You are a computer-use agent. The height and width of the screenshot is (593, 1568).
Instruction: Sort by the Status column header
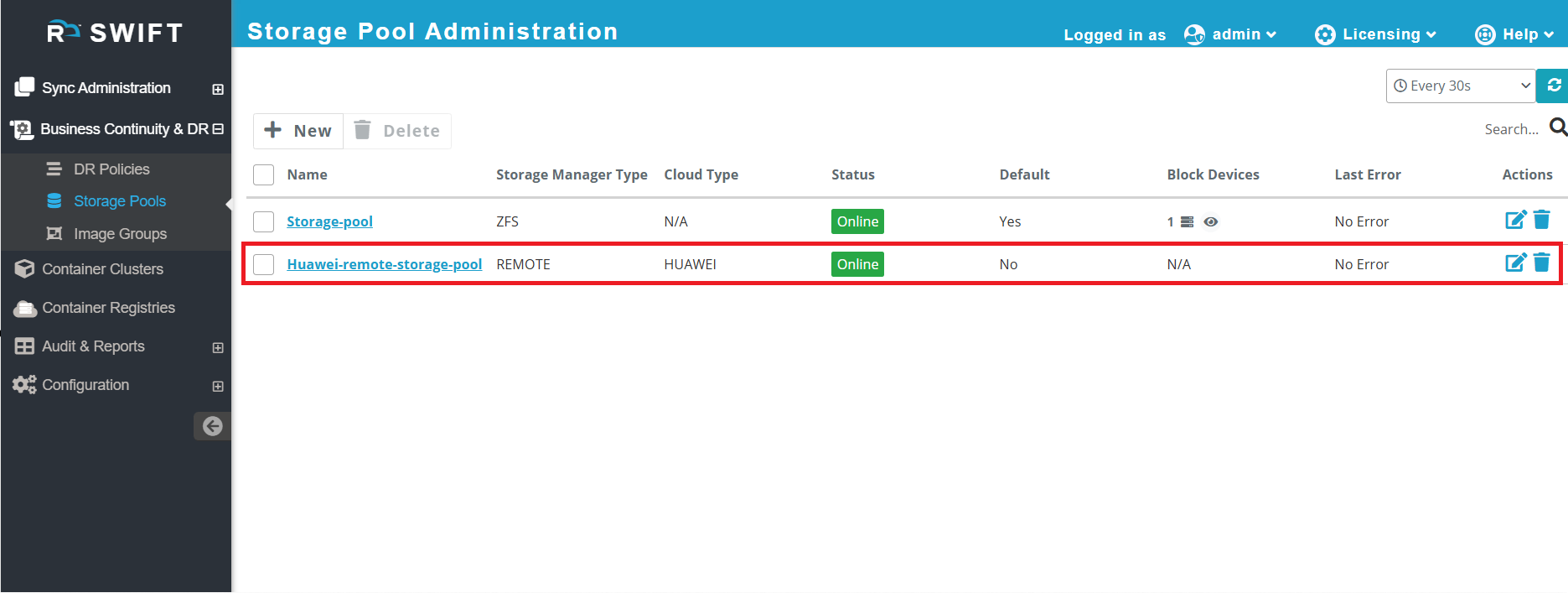(852, 174)
